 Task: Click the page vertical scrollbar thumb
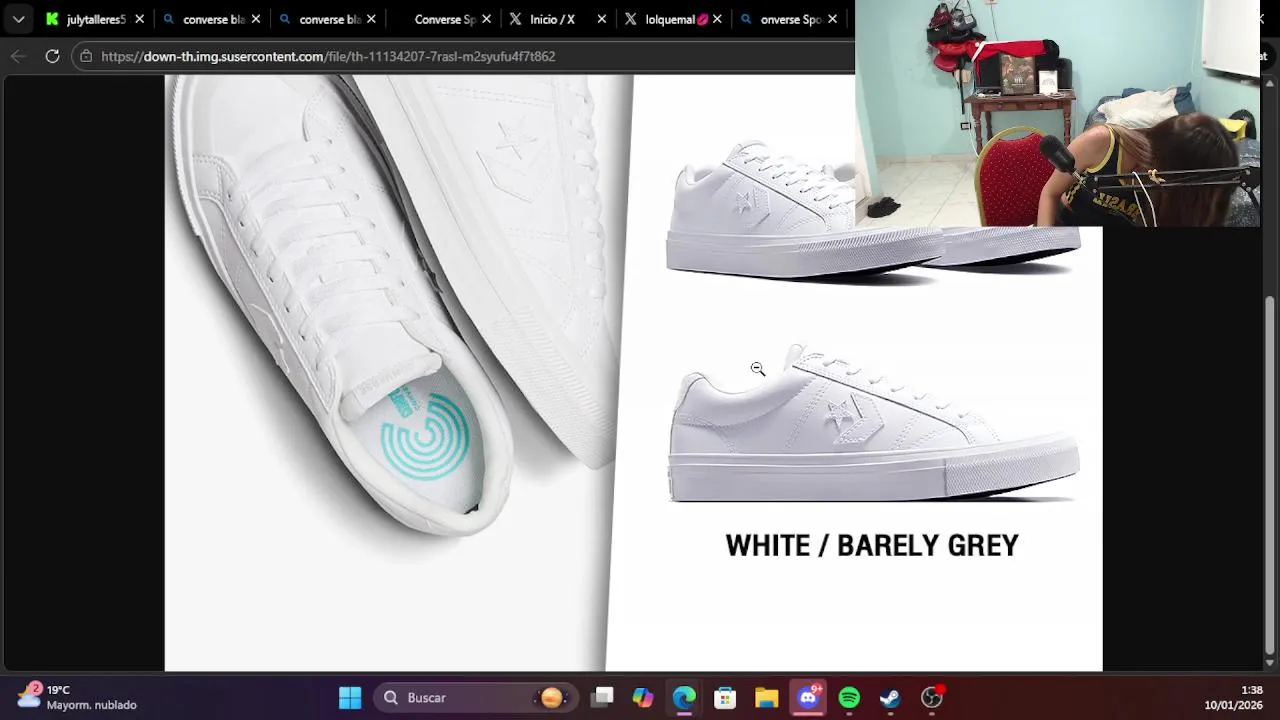pyautogui.click(x=1270, y=475)
